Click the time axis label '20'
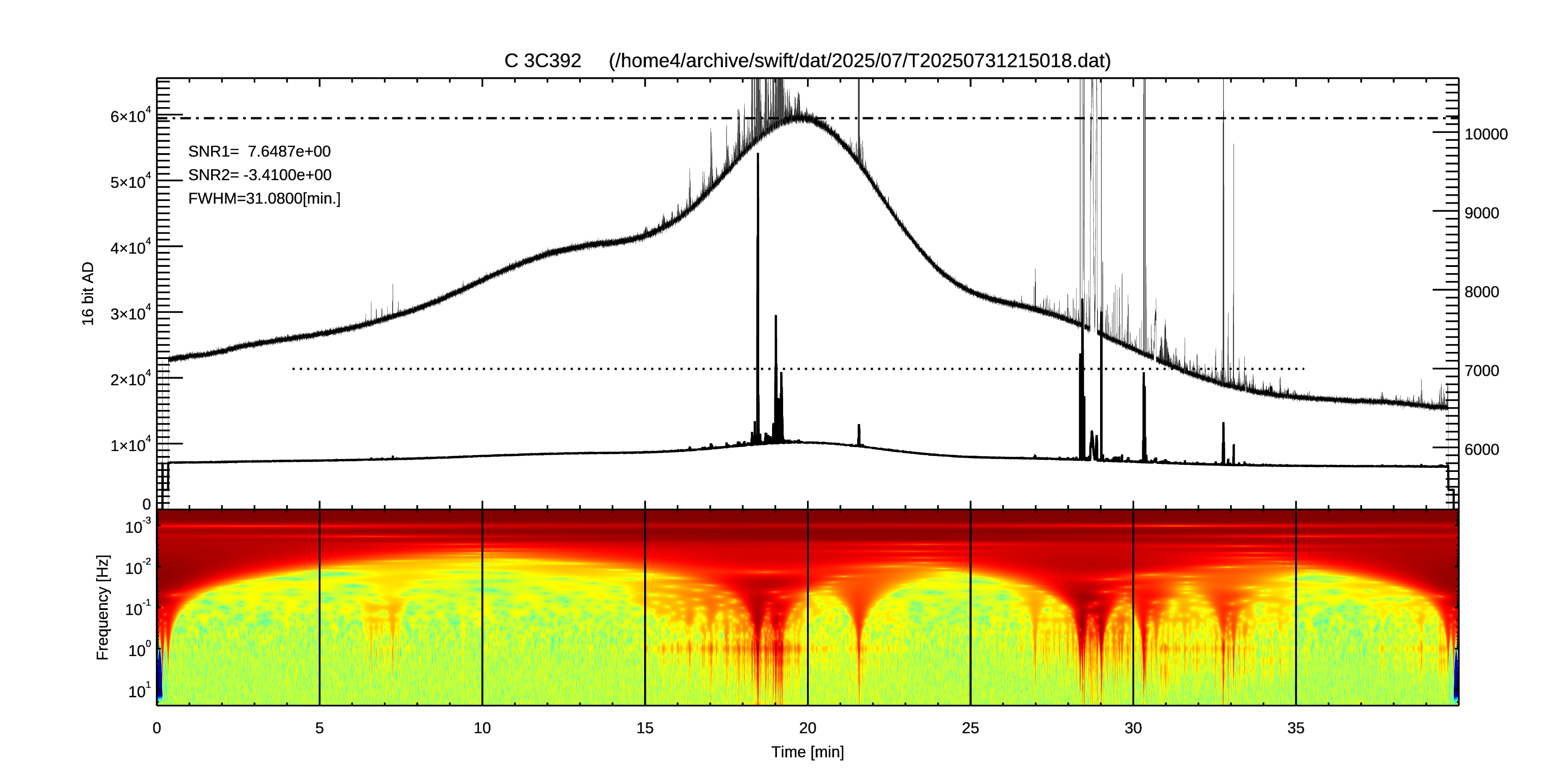 pos(808,728)
